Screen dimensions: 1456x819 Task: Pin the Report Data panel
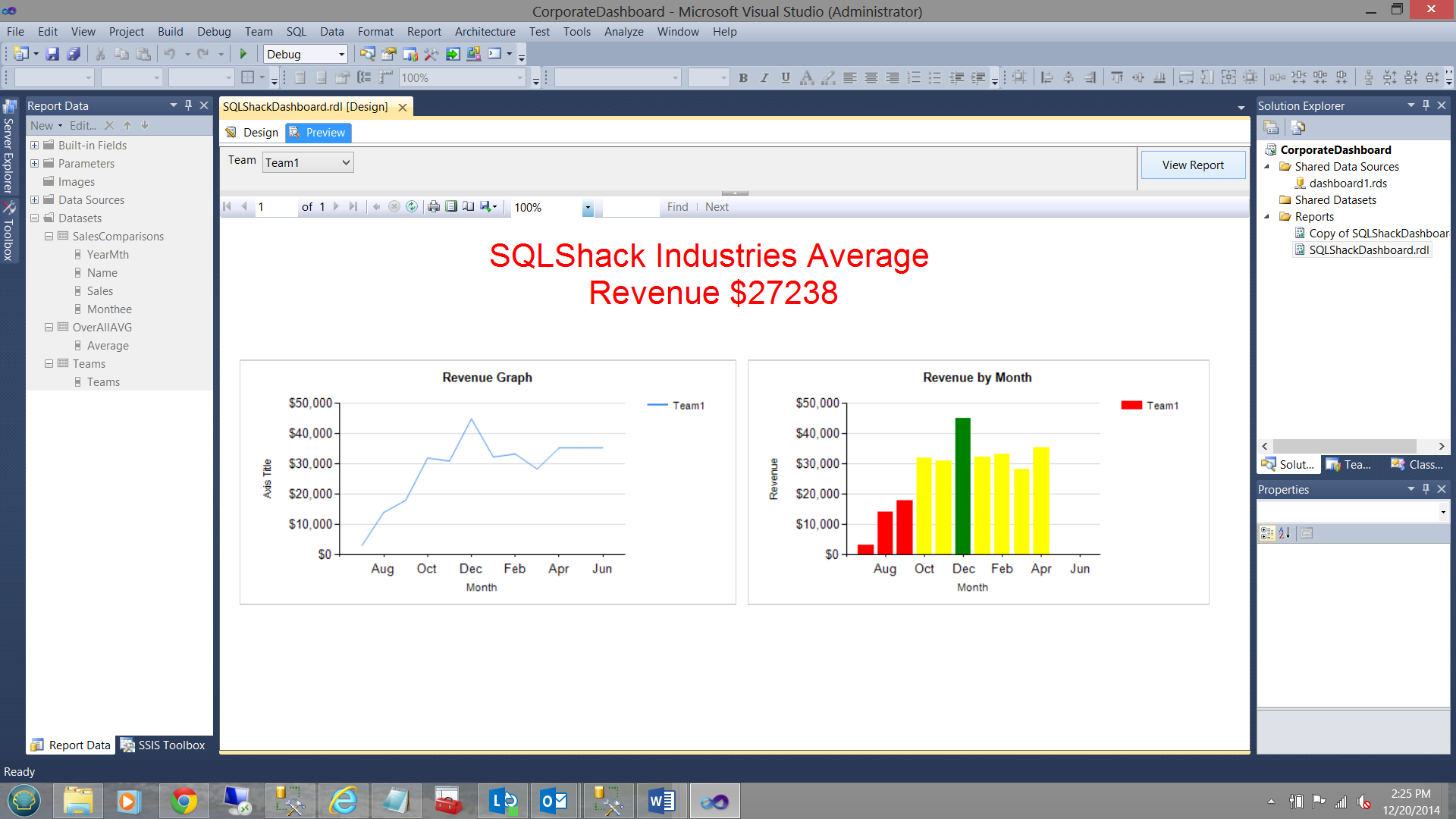click(188, 105)
